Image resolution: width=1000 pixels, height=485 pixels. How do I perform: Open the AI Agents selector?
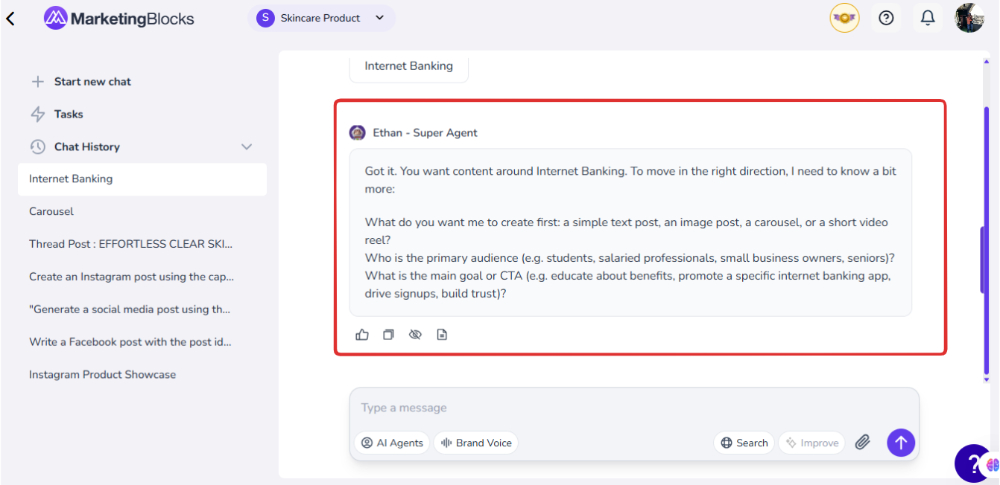(392, 443)
